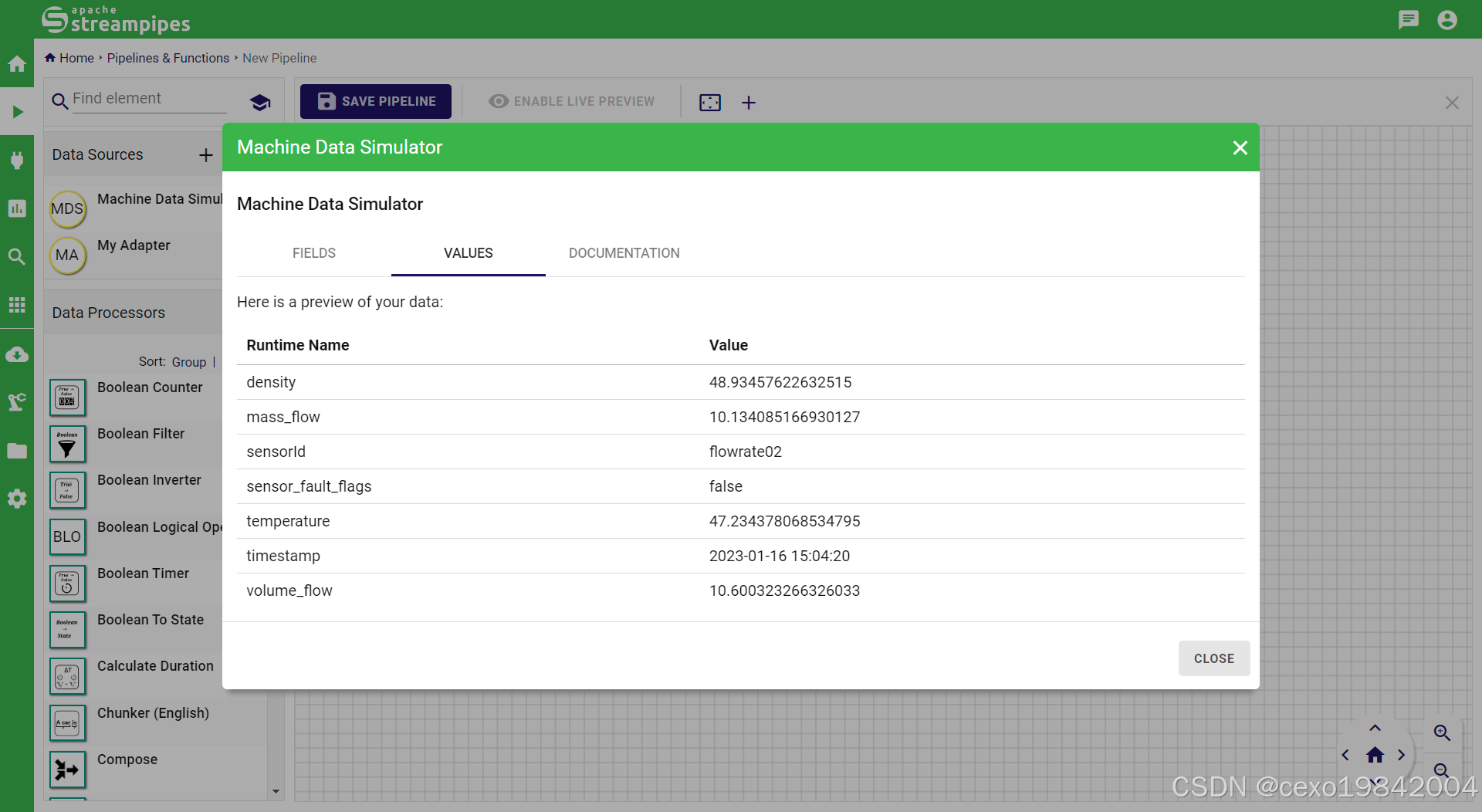Select the MA My Adapter source icon
The width and height of the screenshot is (1482, 812).
pyautogui.click(x=68, y=255)
